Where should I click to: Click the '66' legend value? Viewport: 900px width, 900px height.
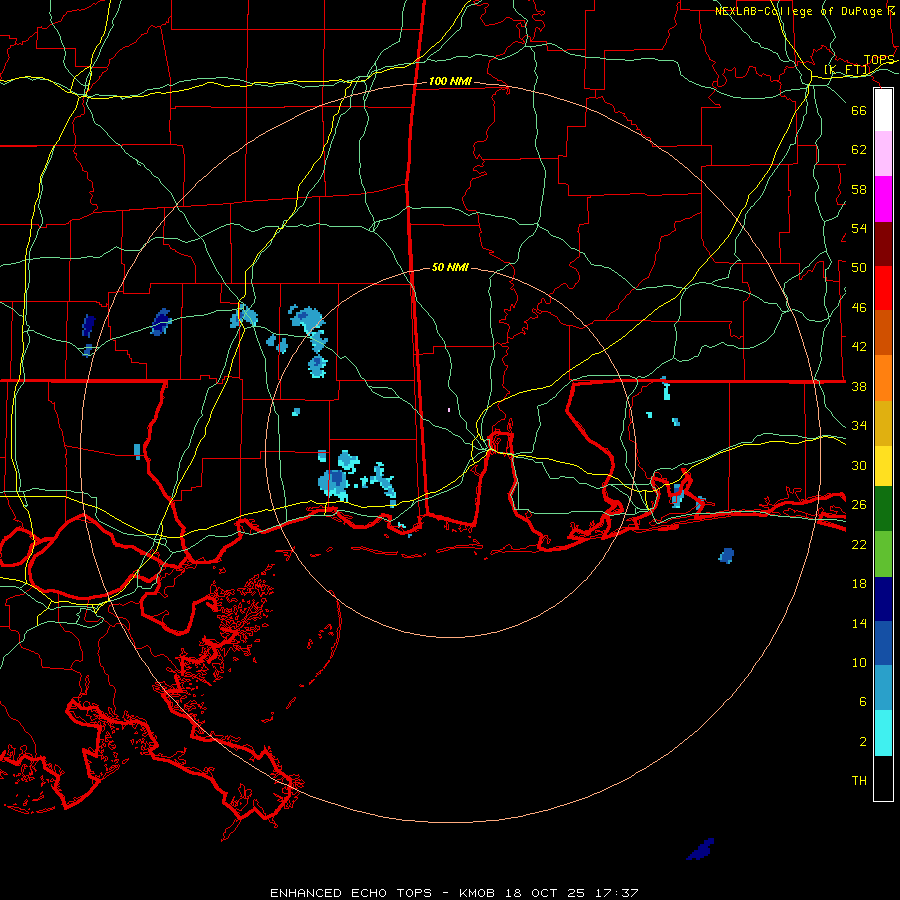coord(859,110)
